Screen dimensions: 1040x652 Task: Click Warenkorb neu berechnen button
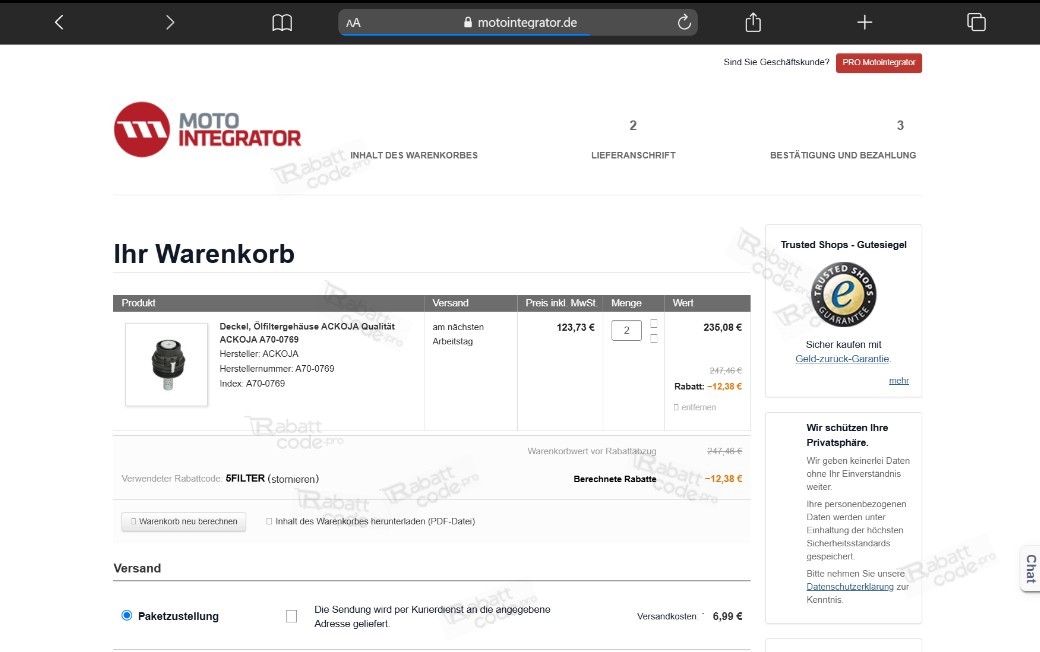coord(184,521)
